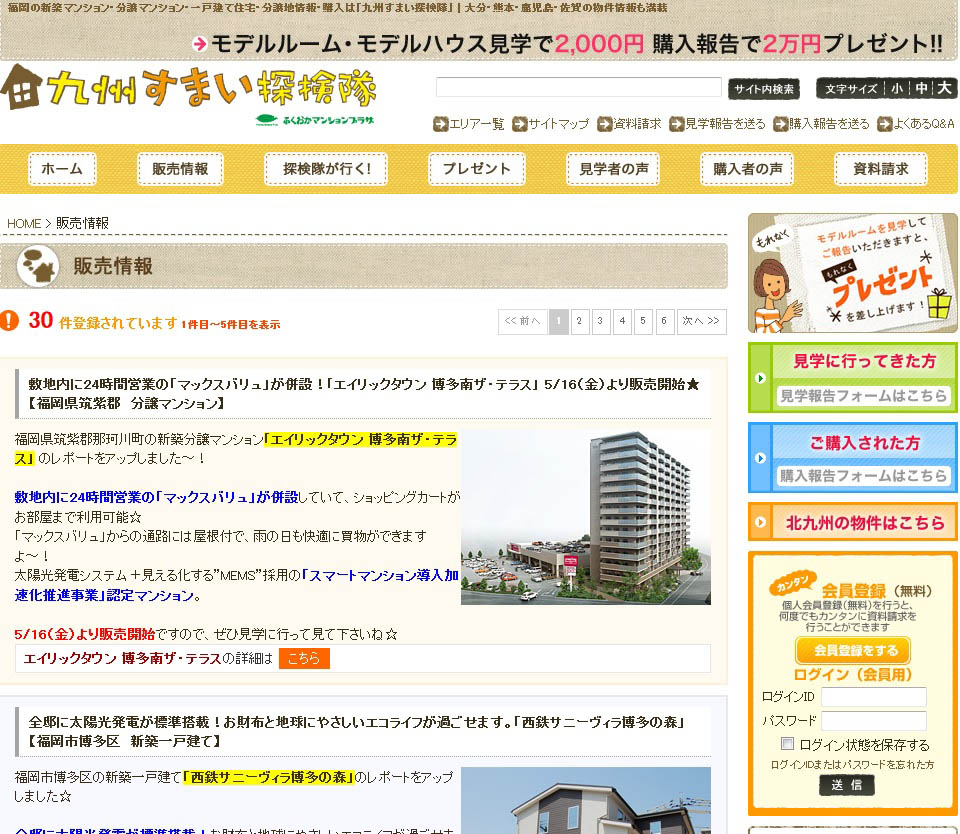Click the arrow icon on 北九州の物件 banner

point(760,522)
